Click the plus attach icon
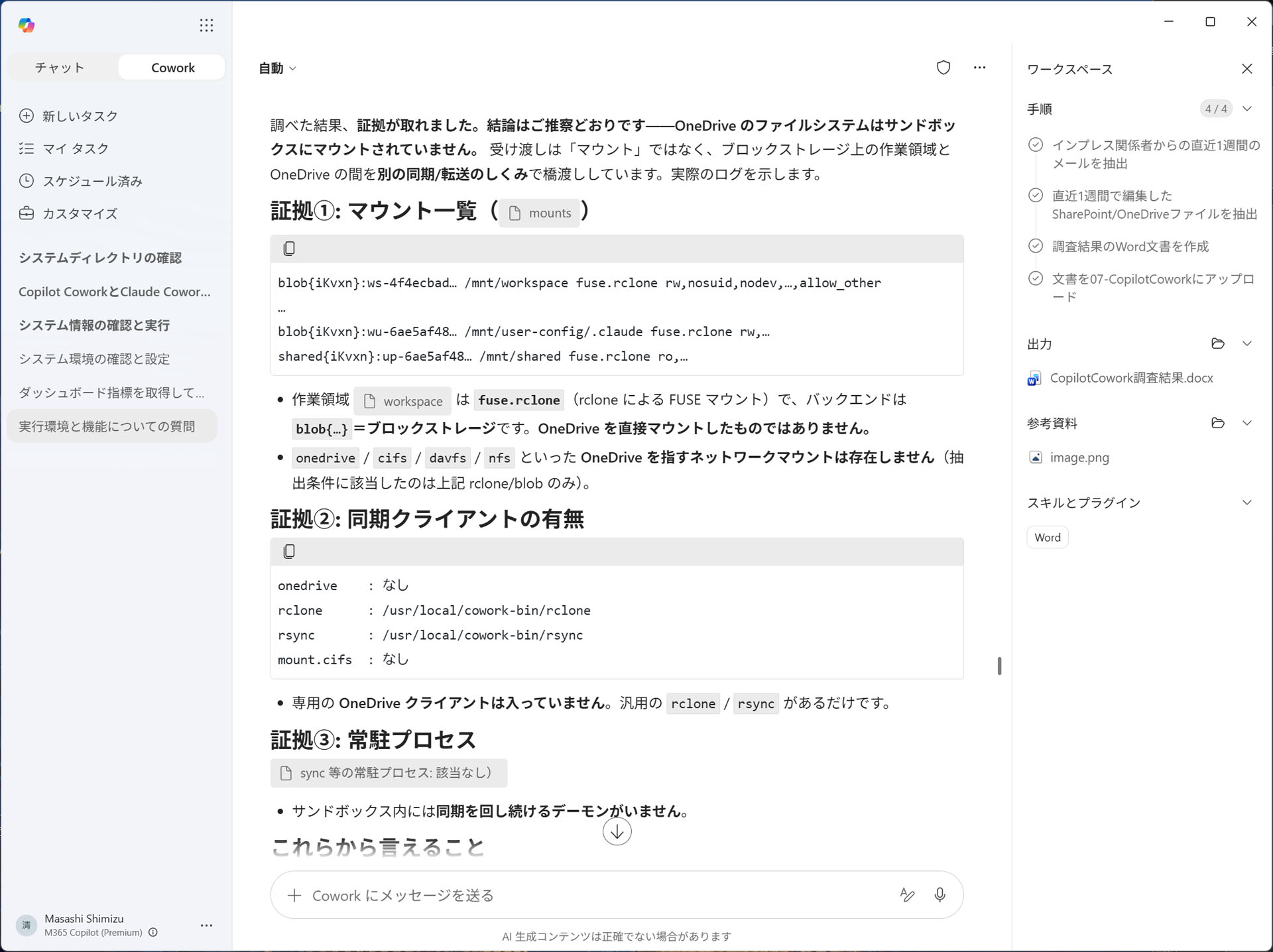1273x952 pixels. pyautogui.click(x=294, y=896)
